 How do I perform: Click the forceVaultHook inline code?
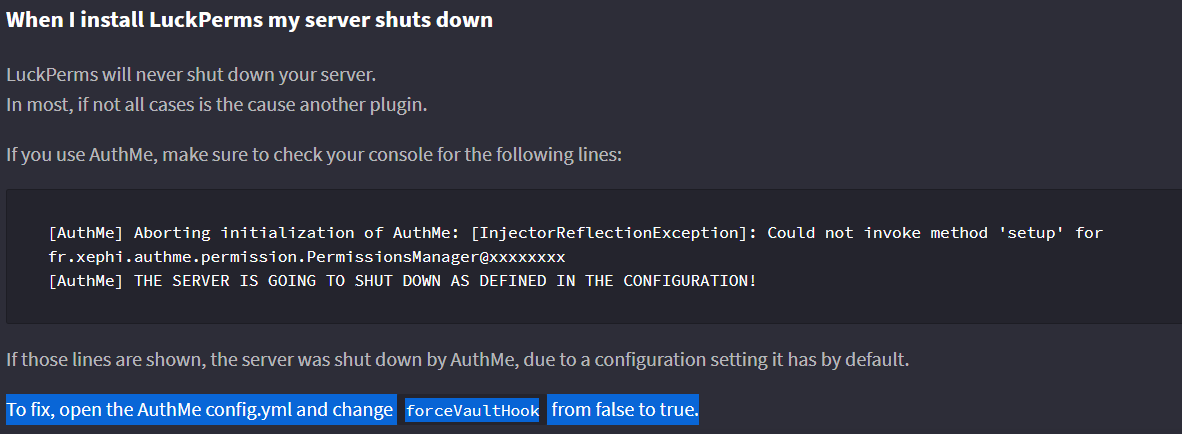tap(473, 411)
